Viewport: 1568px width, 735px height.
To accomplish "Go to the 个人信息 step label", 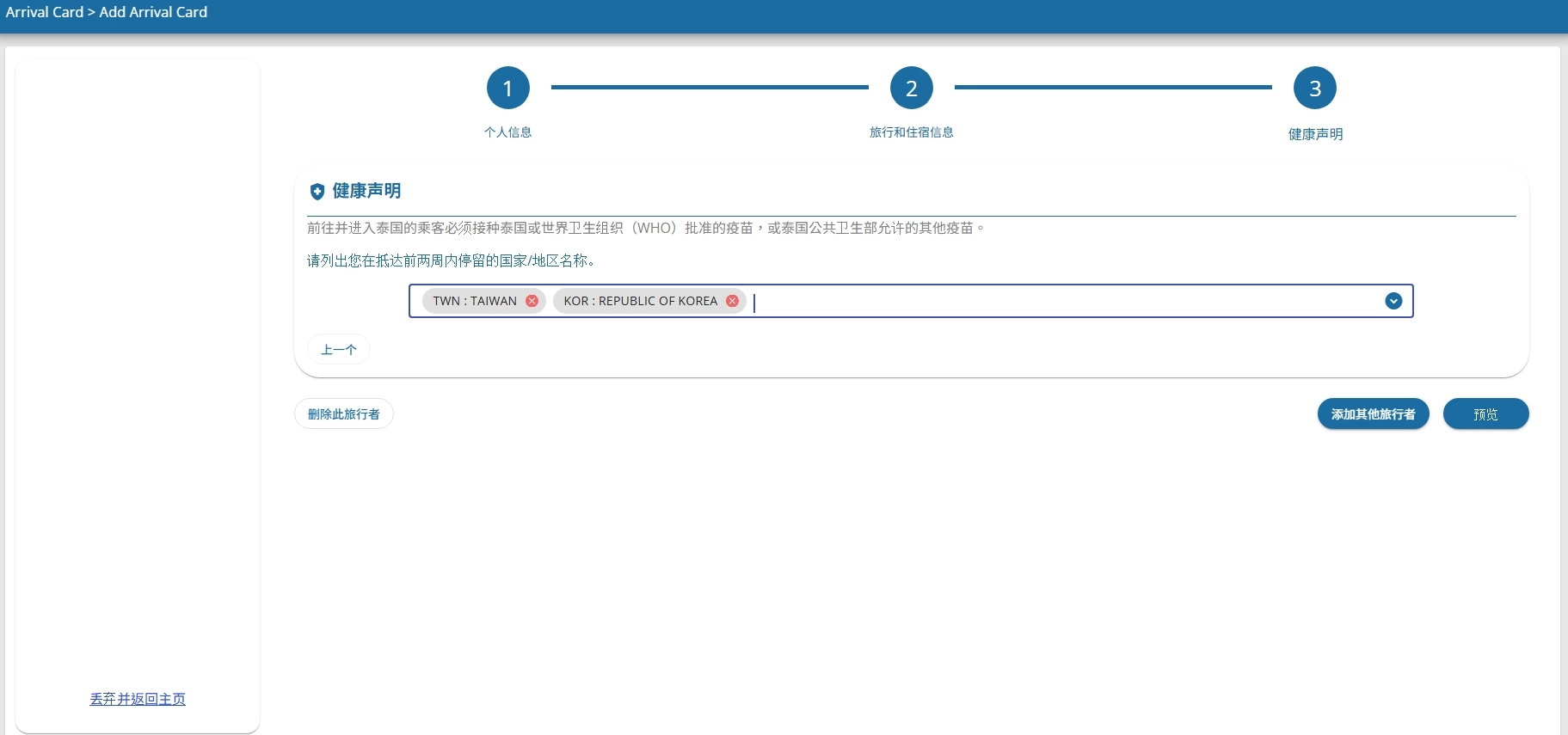I will click(507, 132).
